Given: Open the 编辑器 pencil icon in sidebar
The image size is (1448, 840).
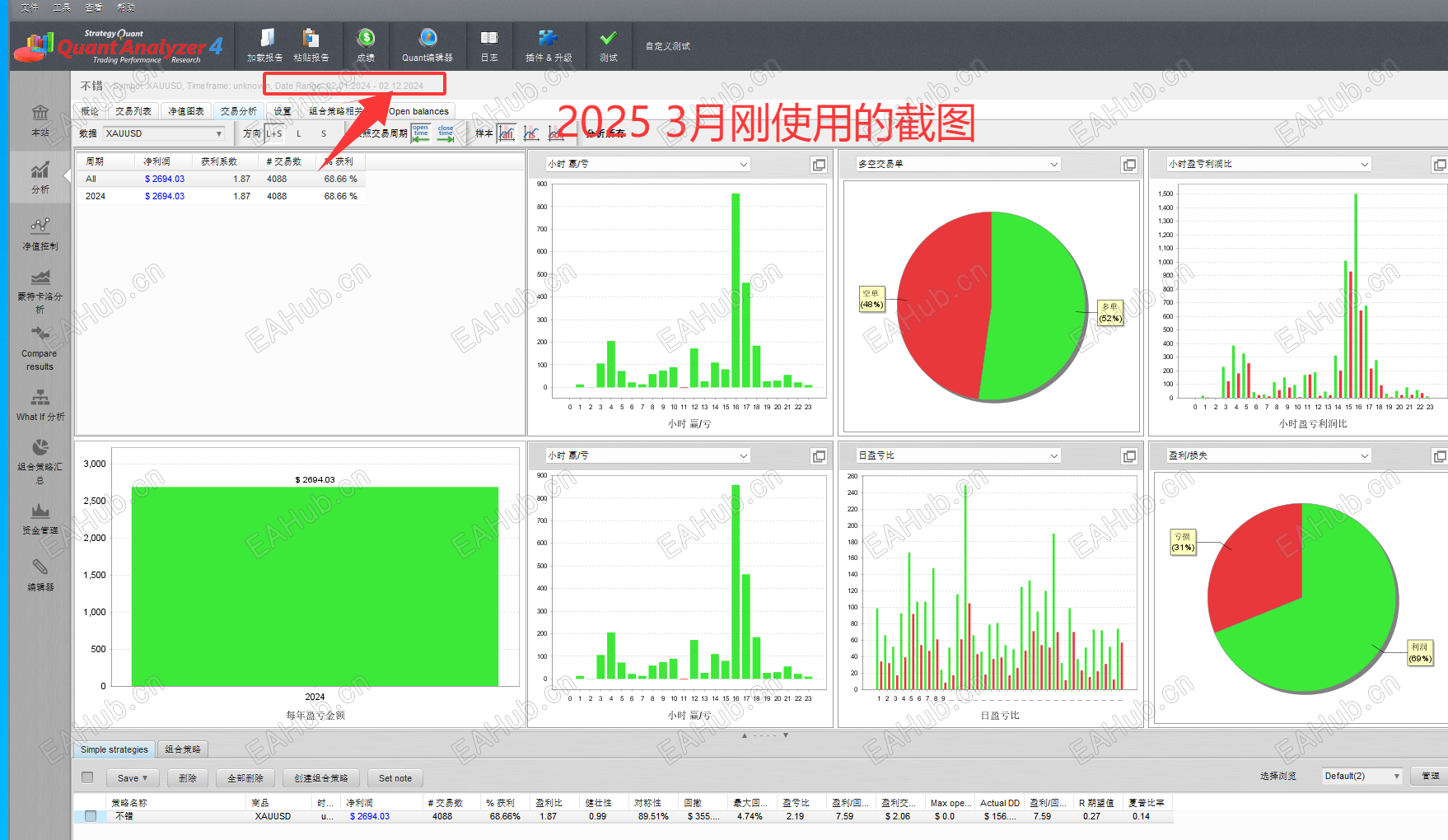Looking at the screenshot, I should 40,567.
